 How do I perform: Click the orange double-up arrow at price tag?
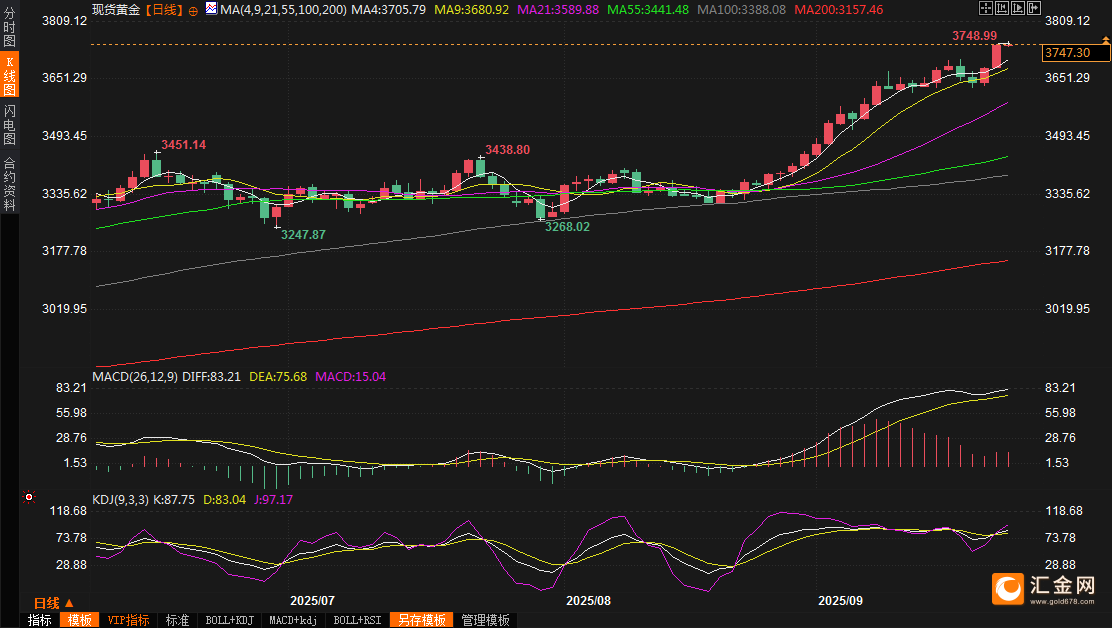coord(1106,40)
